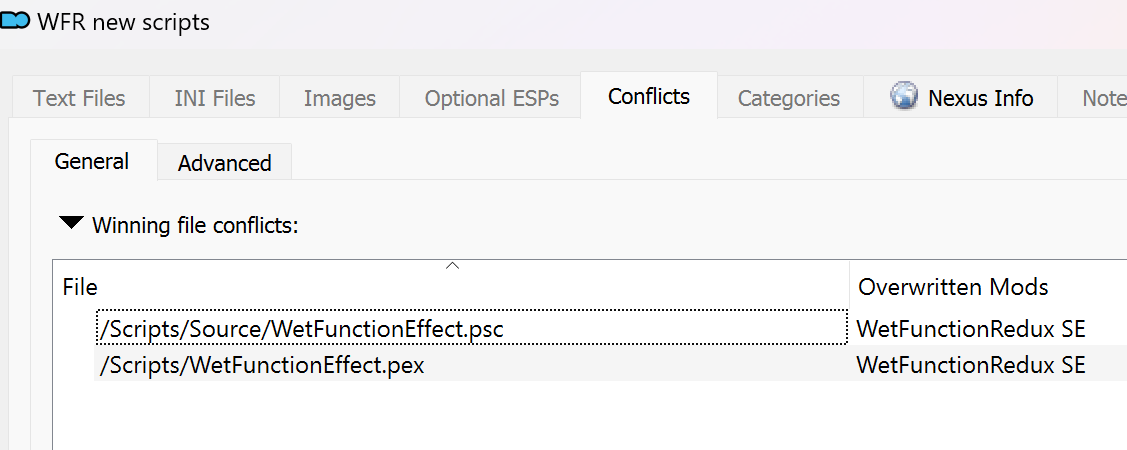The image size is (1127, 450).
Task: Click the sort arrow above File column
Action: tap(452, 266)
